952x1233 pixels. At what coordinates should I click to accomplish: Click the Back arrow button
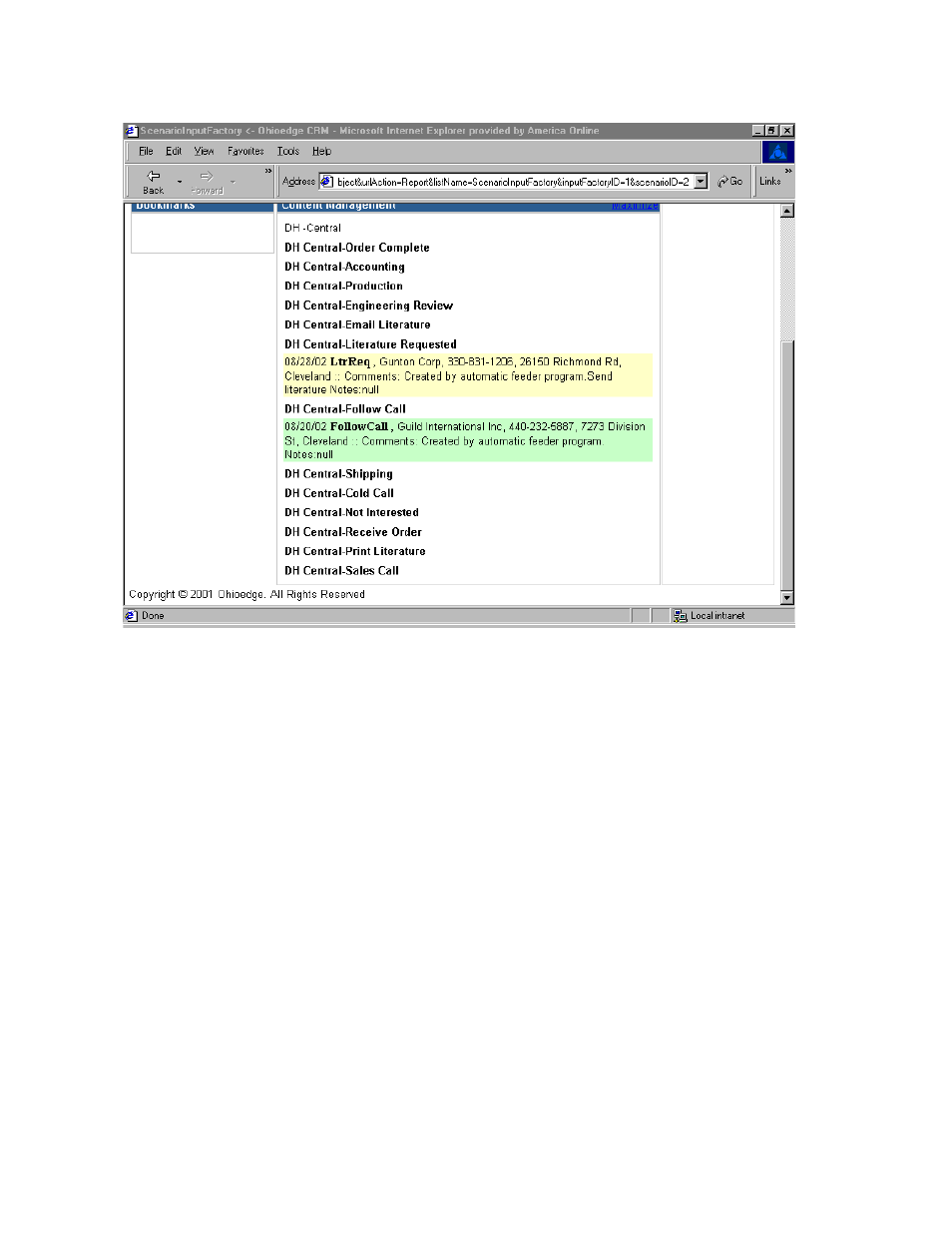tap(153, 181)
